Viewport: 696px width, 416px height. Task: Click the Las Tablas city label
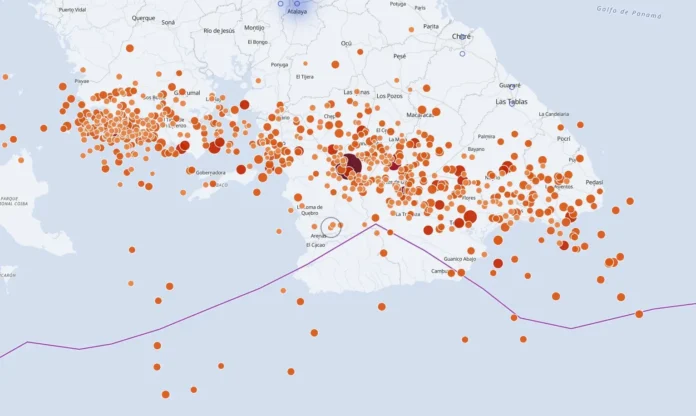pos(511,102)
